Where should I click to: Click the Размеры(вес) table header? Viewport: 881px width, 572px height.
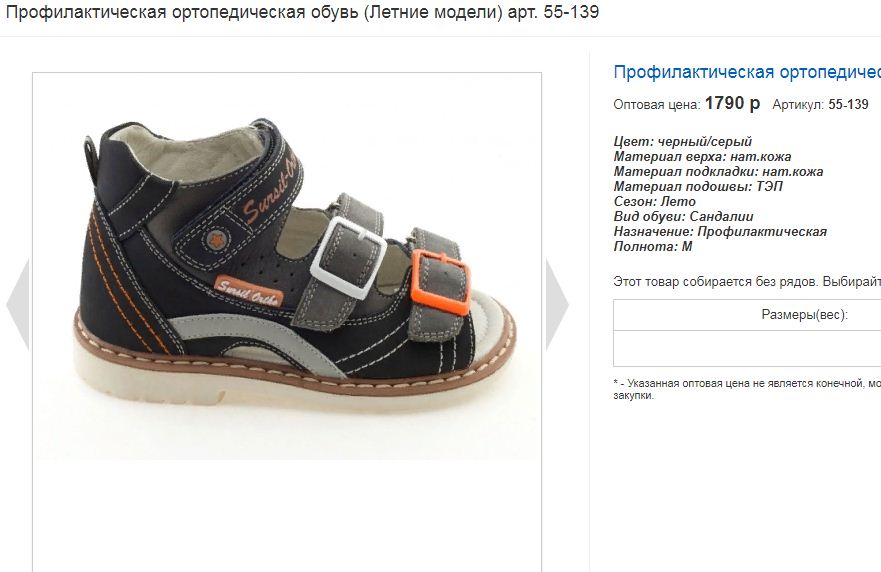click(804, 315)
